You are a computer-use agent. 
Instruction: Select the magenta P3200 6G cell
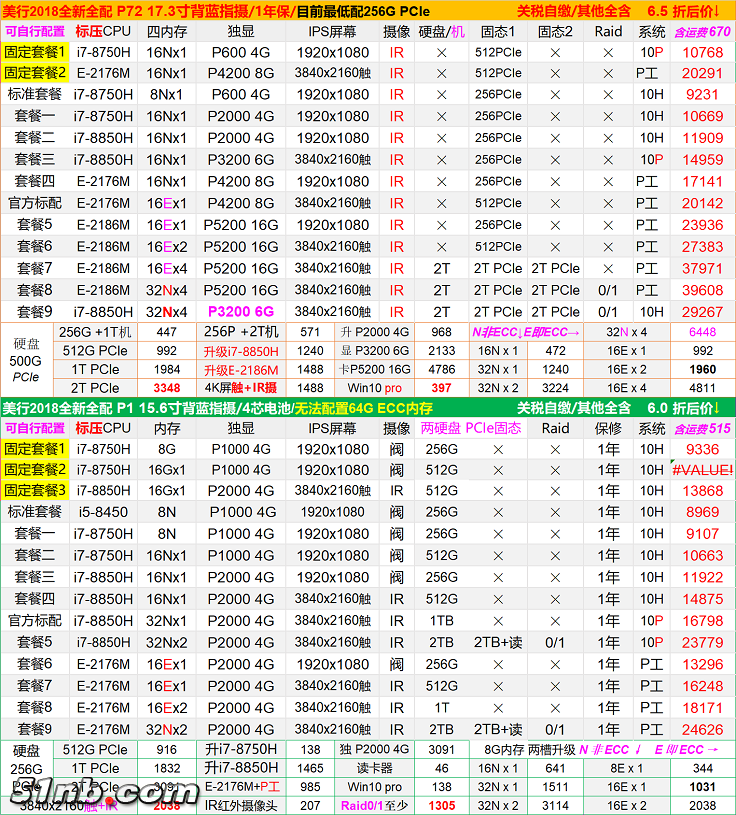241,311
